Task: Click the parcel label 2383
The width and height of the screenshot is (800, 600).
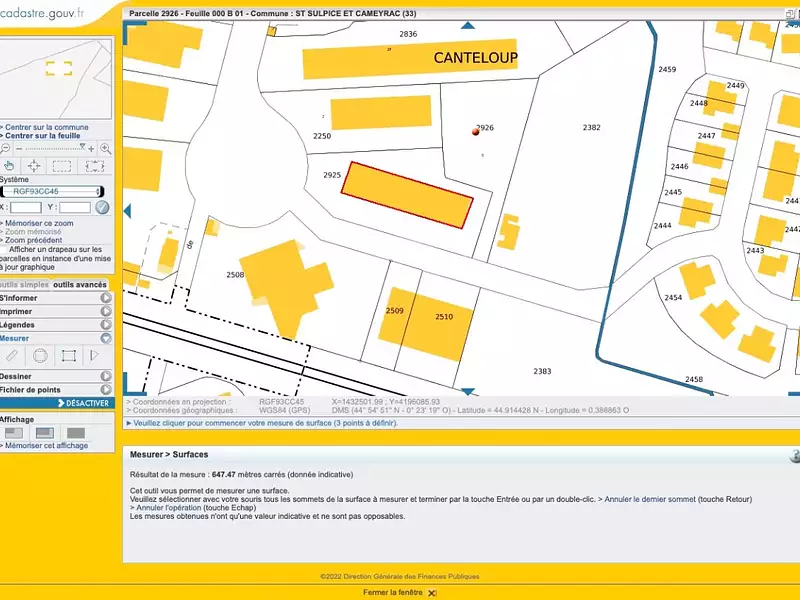Action: point(542,371)
